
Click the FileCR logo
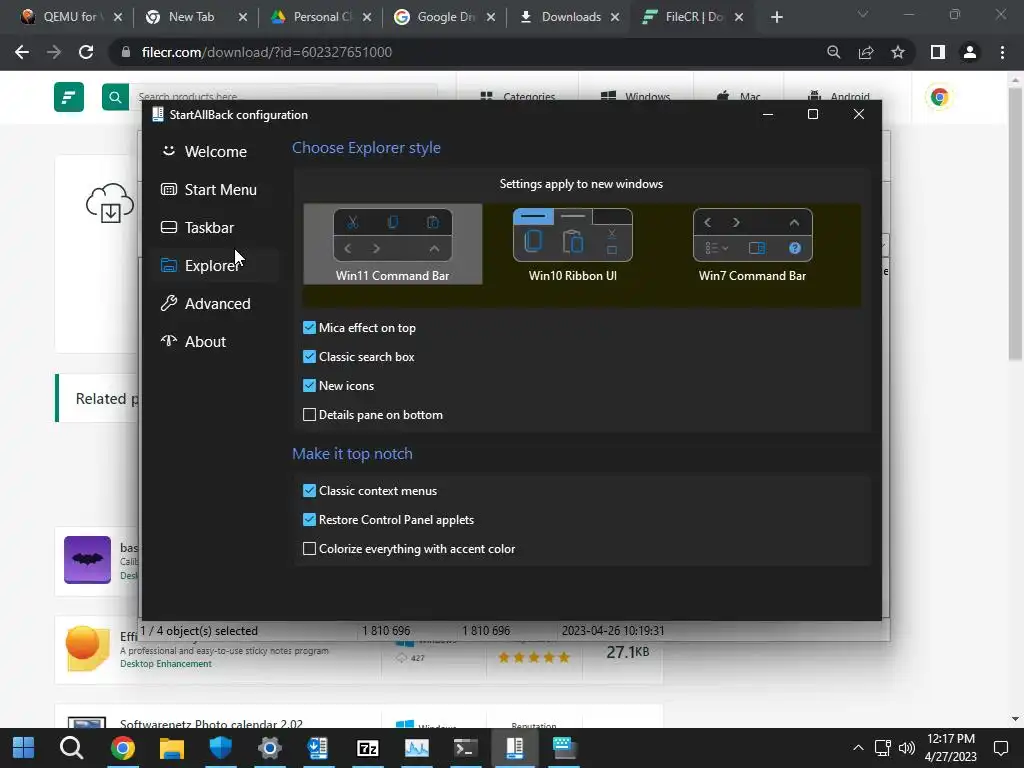point(69,97)
